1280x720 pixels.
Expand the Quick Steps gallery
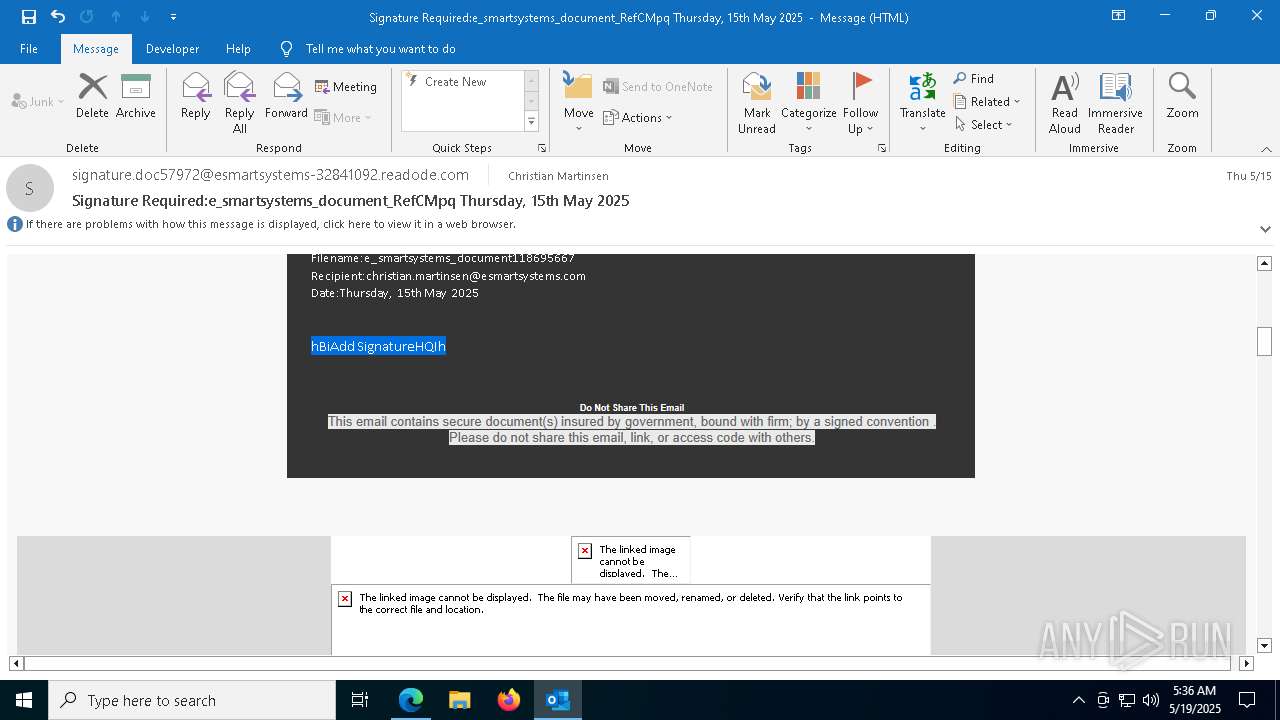tap(531, 122)
